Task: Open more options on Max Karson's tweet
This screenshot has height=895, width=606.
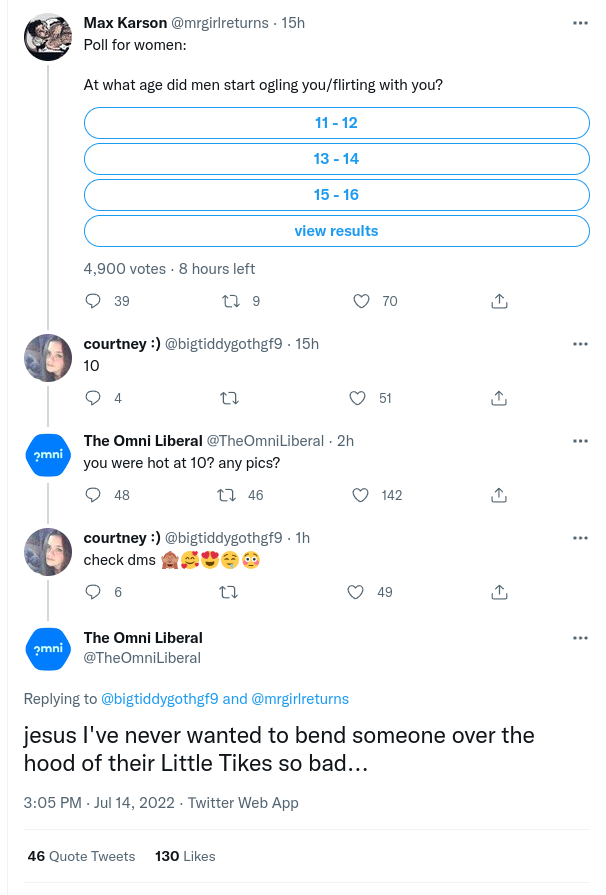Action: point(580,23)
